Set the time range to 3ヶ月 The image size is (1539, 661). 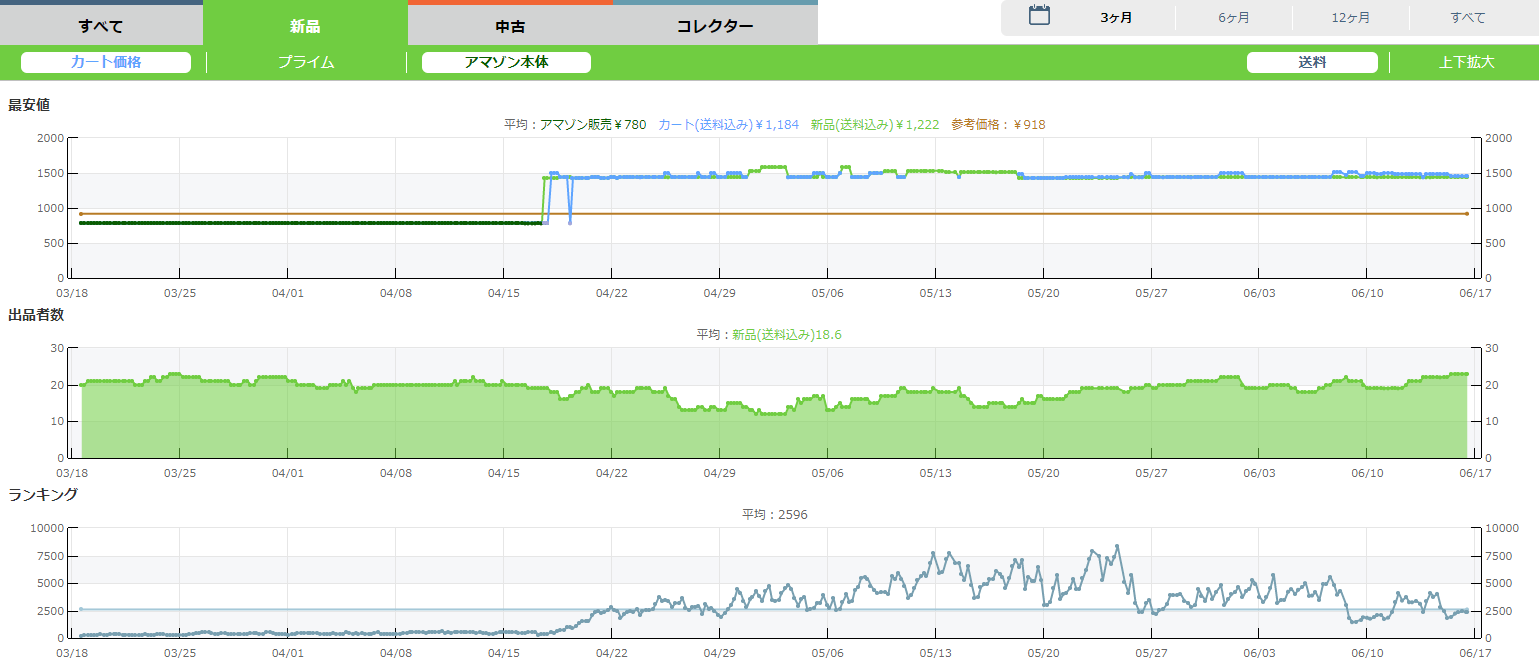[1116, 18]
